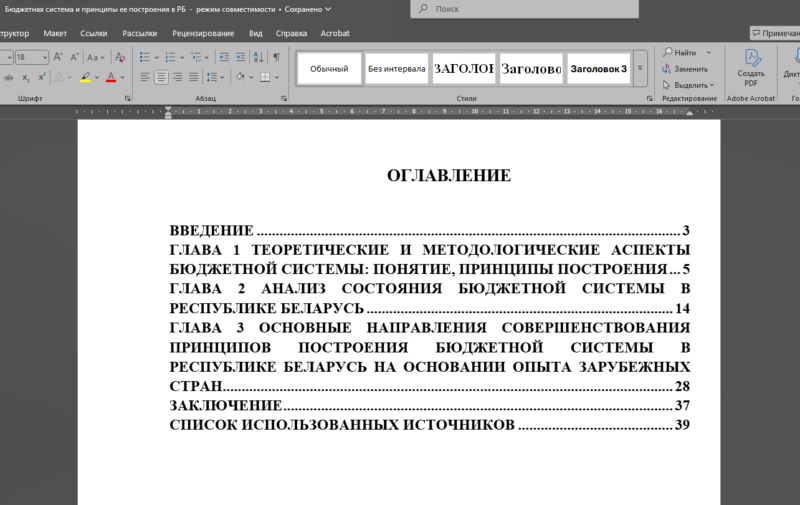Click the ВВЕДЕНИЕ contents entry
Viewport: 800px width, 505px height.
tap(430, 231)
